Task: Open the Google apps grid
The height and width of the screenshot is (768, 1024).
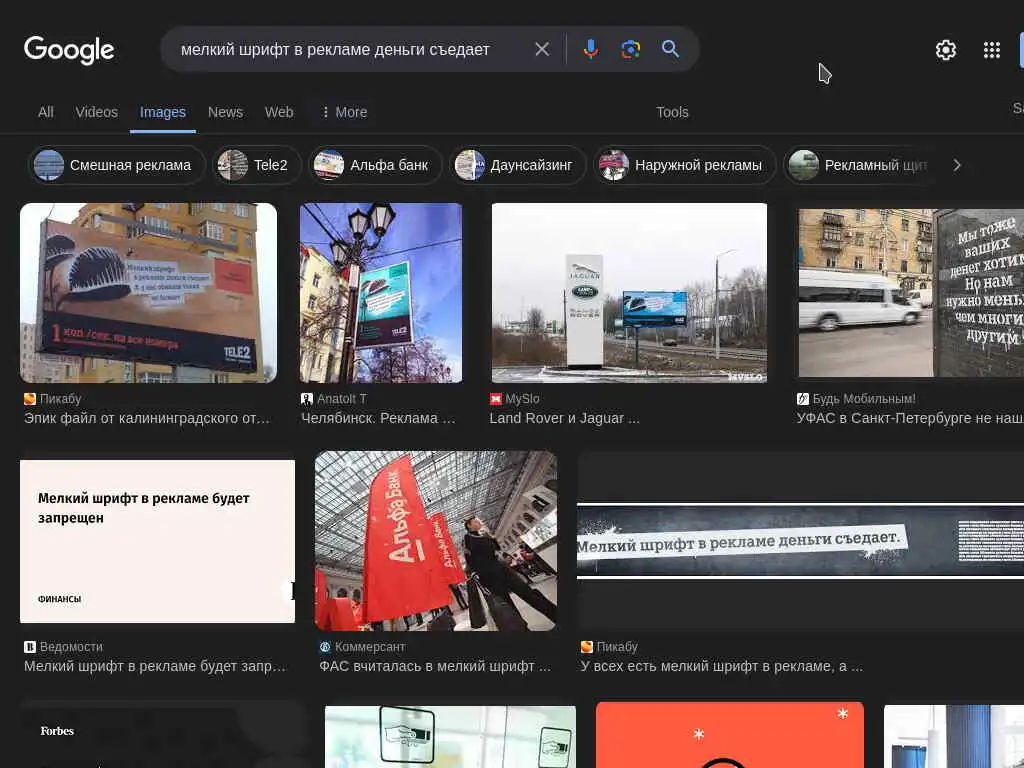Action: pos(991,50)
